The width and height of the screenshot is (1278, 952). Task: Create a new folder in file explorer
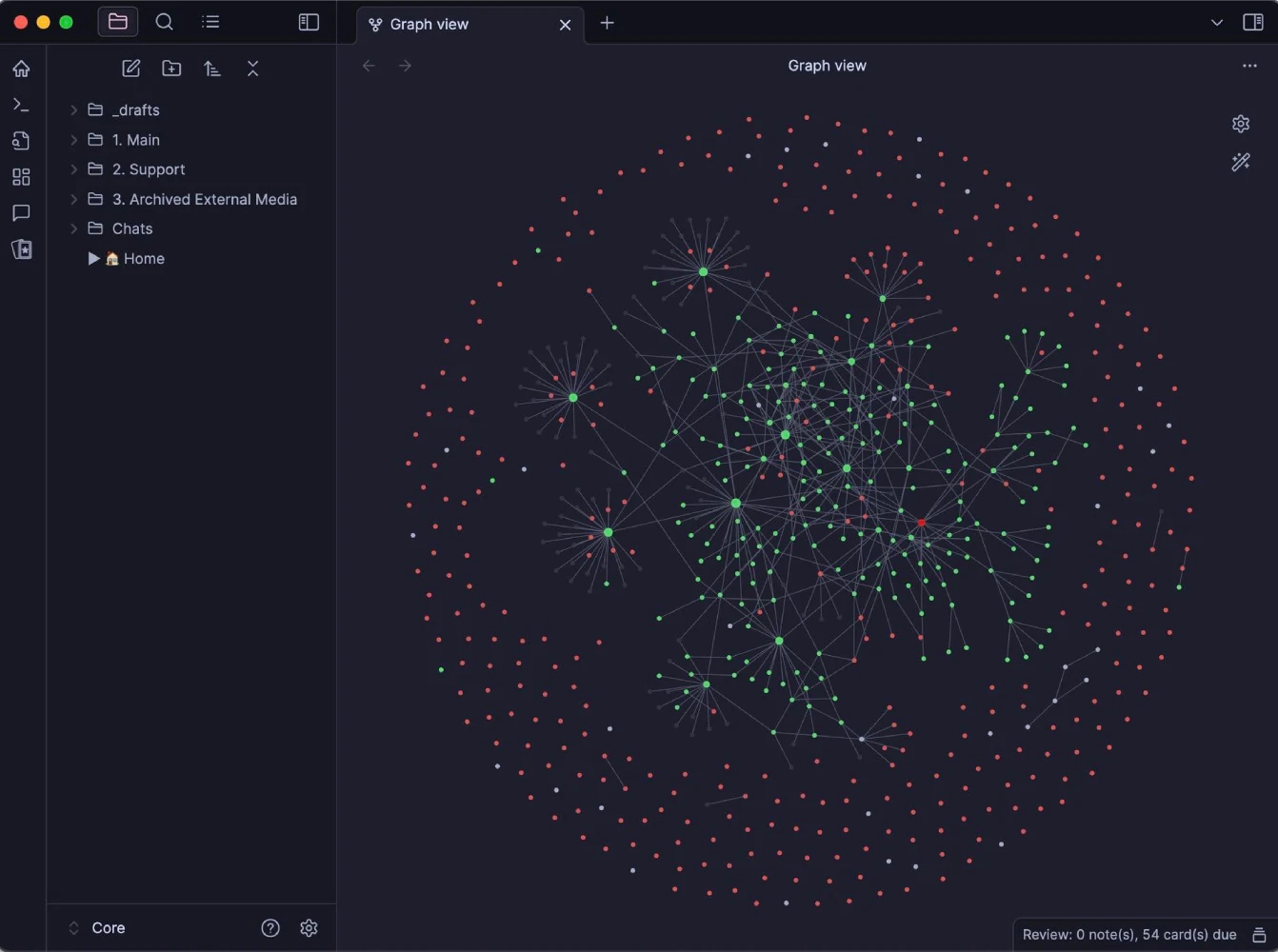pos(171,69)
